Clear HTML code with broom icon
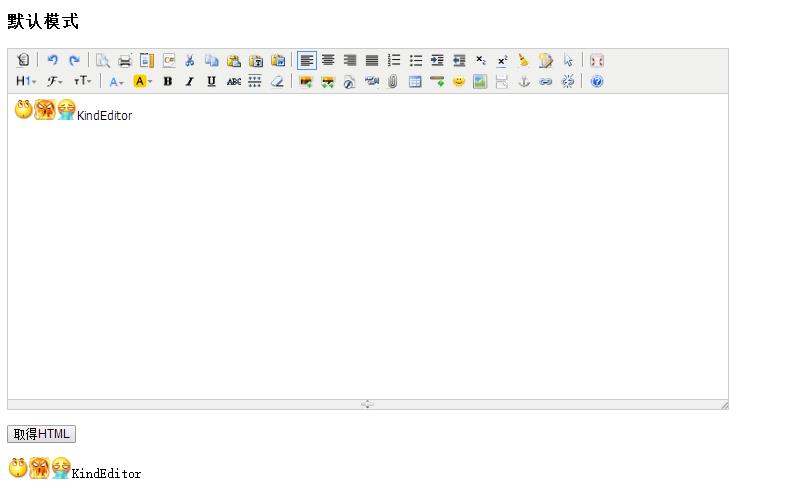804x498 pixels. click(524, 60)
